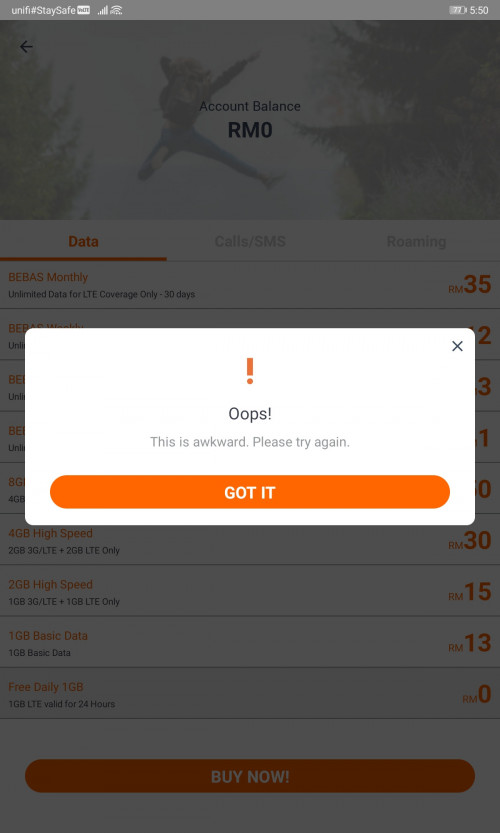Pick the 1GB Basic Data plan
Viewport: 500px width, 833px height.
250,642
